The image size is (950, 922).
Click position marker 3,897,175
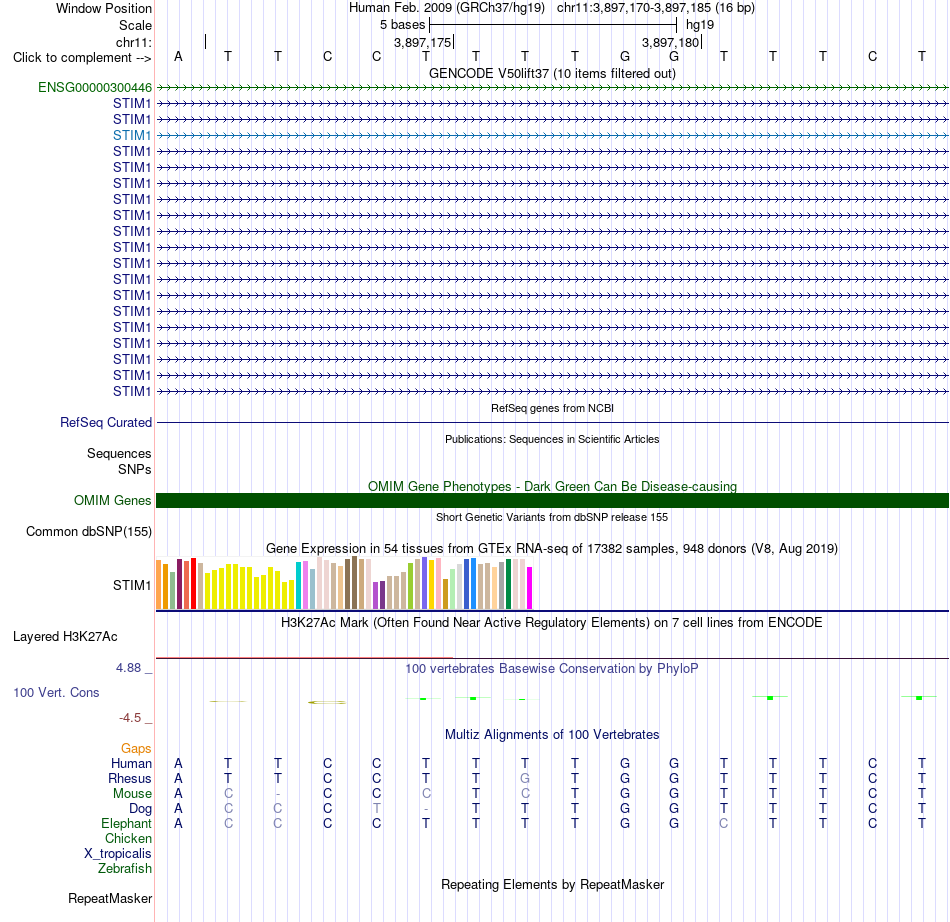423,42
